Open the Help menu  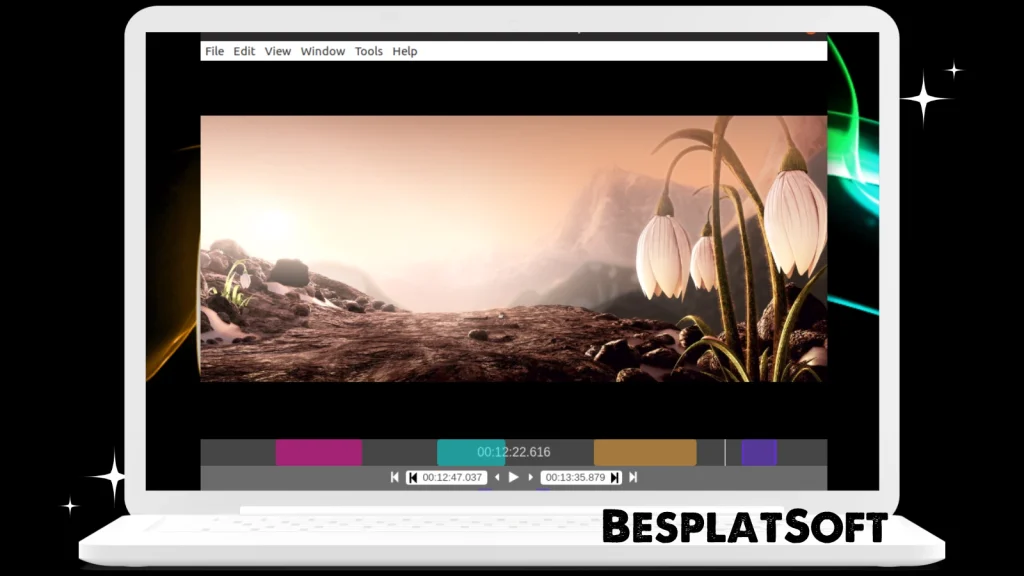pyautogui.click(x=404, y=51)
